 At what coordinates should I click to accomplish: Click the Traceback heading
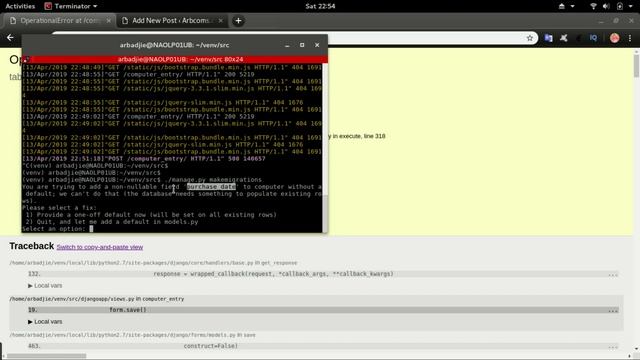32,246
